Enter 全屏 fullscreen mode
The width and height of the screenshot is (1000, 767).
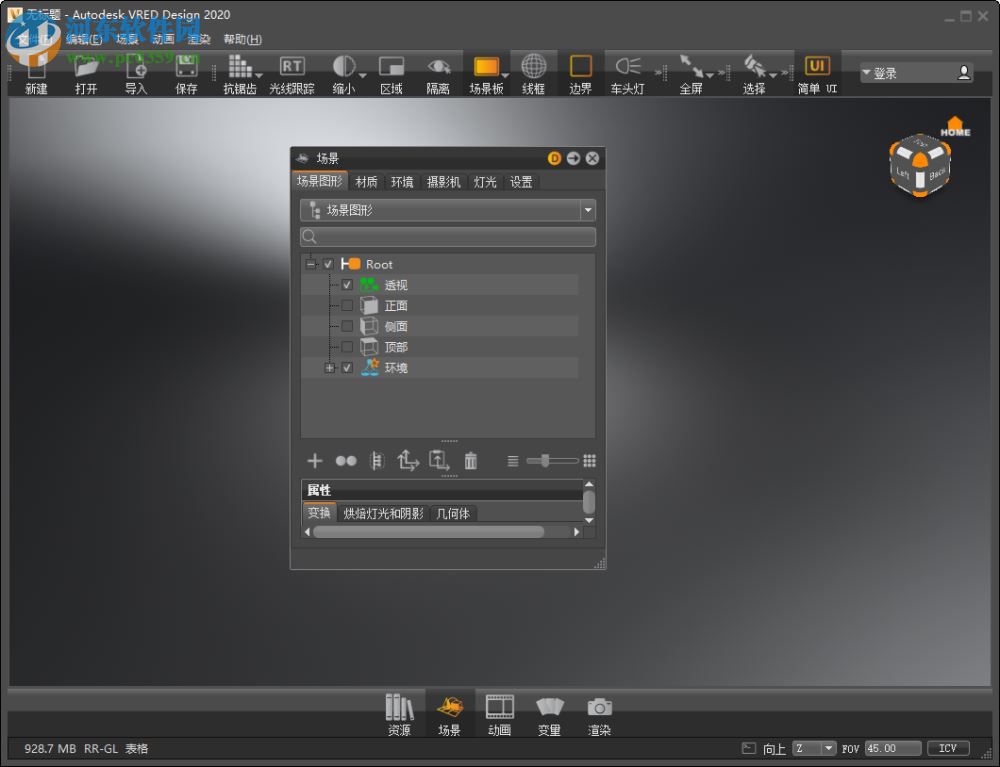[690, 72]
